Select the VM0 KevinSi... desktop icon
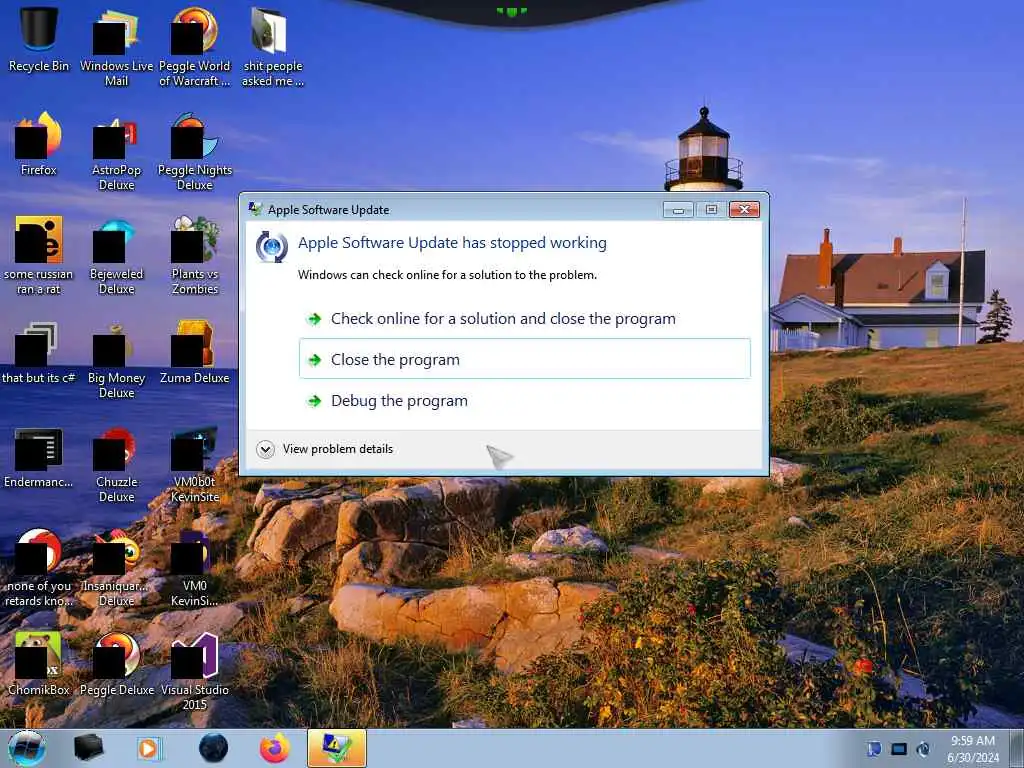The width and height of the screenshot is (1024, 768). (195, 567)
